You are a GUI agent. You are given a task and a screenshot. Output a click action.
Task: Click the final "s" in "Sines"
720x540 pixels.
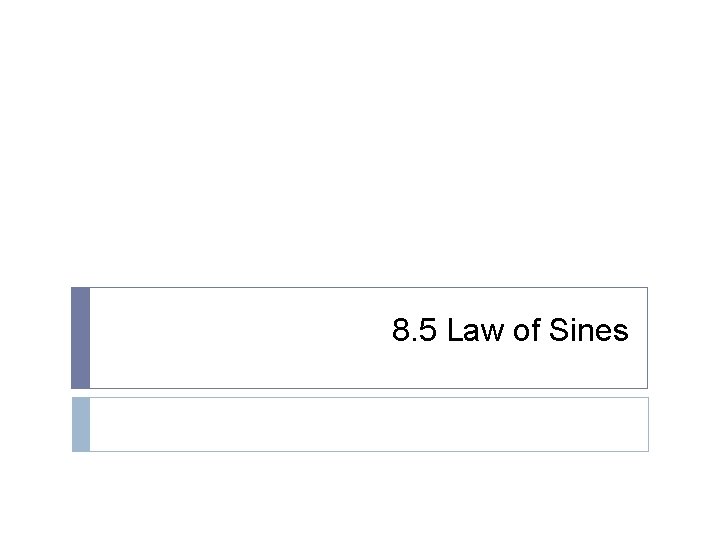point(622,331)
